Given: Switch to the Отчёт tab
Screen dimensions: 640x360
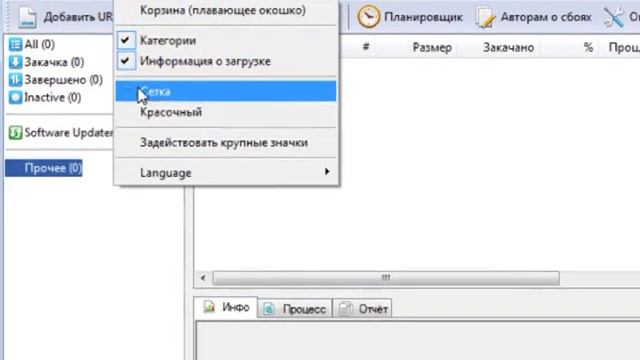Looking at the screenshot, I should click(x=362, y=309).
